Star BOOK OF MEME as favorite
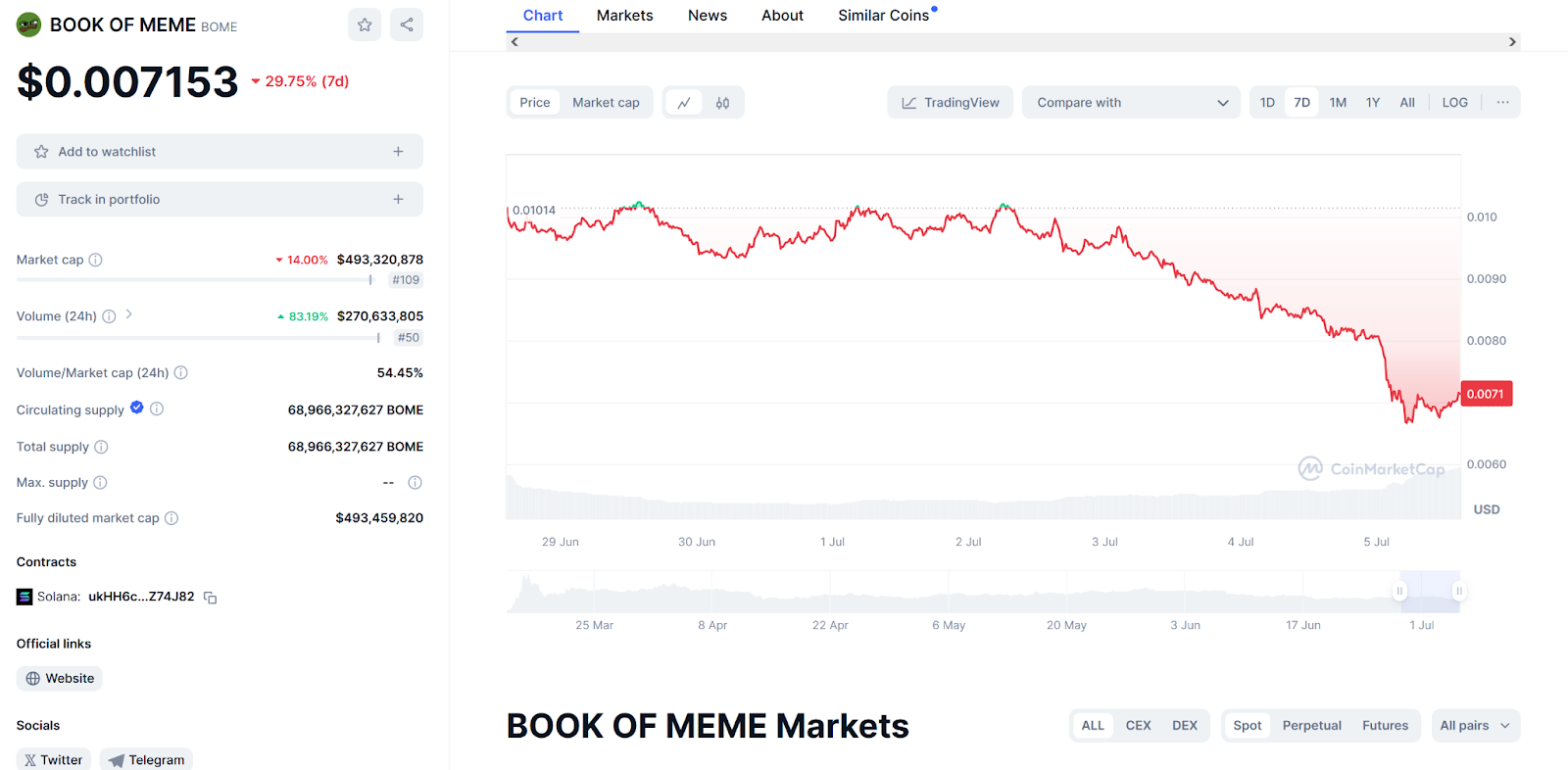1568x770 pixels. point(365,24)
